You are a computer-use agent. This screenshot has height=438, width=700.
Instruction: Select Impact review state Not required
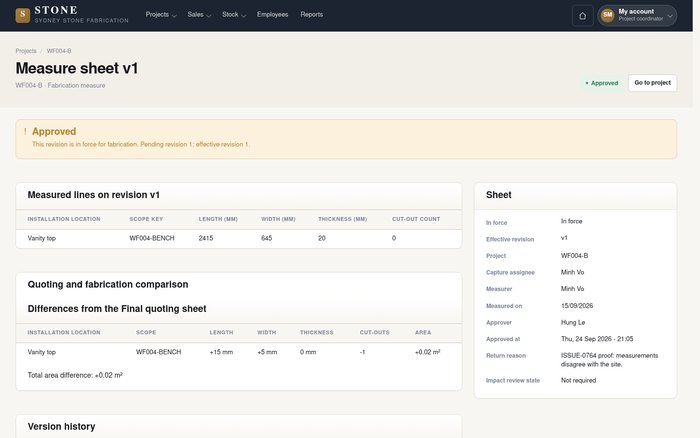[578, 380]
